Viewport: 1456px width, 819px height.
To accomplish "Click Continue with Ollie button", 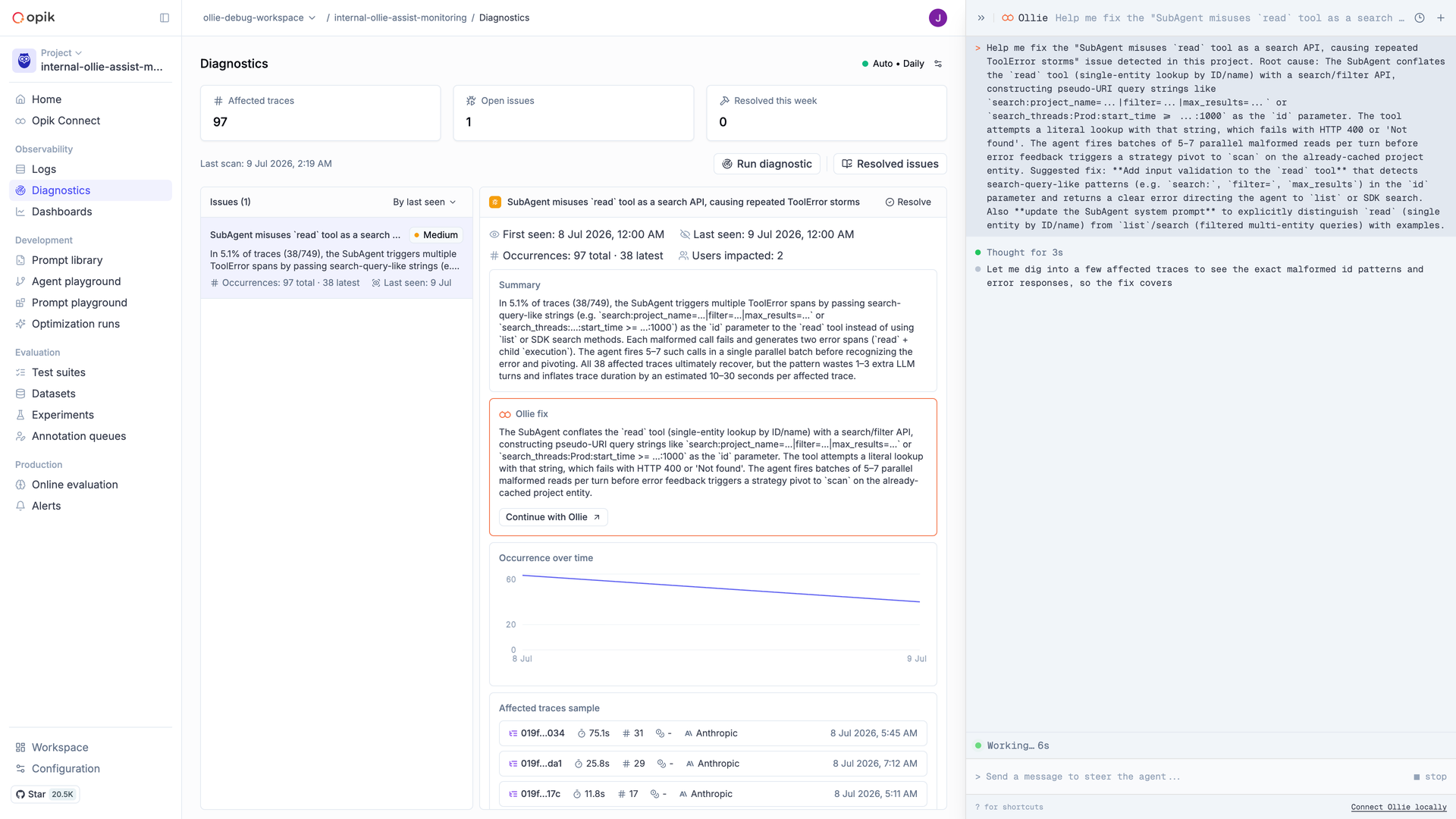I will click(553, 517).
